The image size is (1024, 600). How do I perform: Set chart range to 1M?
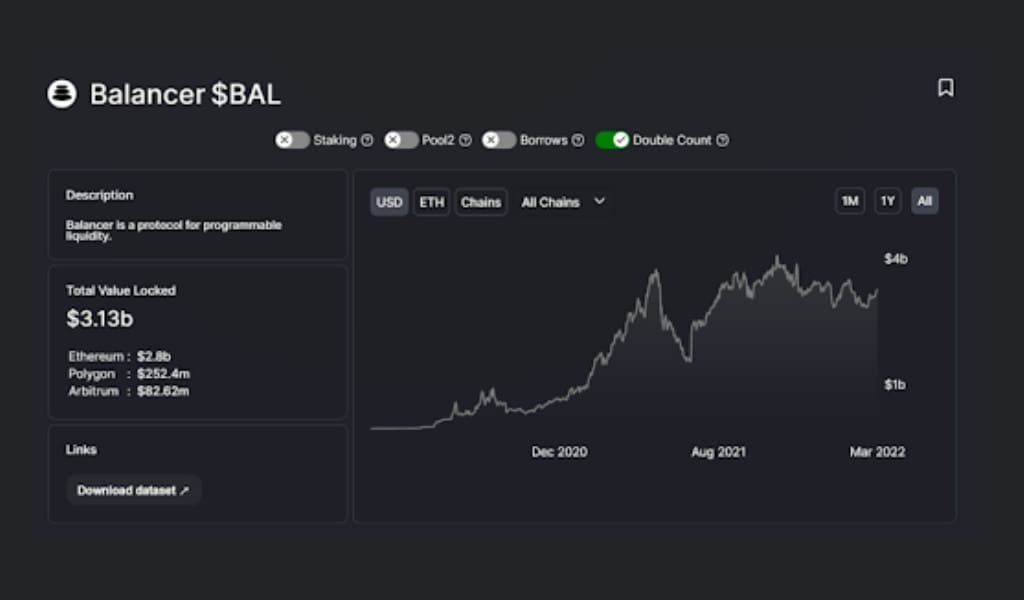coord(850,202)
